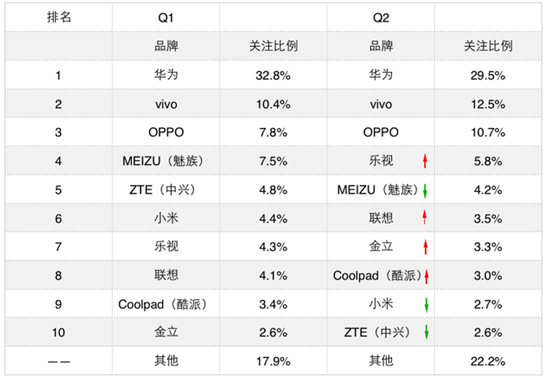
Task: Select the 29.5% value in Q2
Action: click(x=488, y=75)
